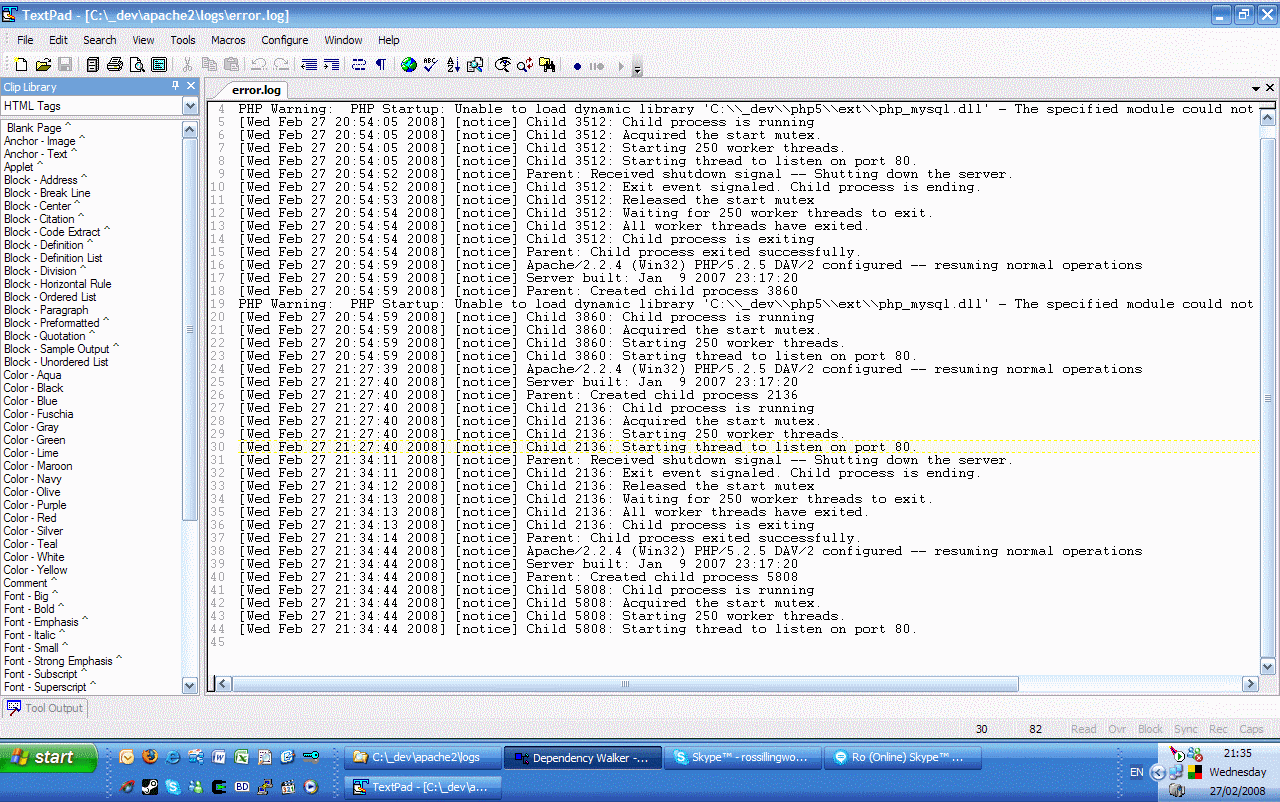The height and width of the screenshot is (802, 1280).
Task: Click the Windows start button
Action: coord(49,757)
